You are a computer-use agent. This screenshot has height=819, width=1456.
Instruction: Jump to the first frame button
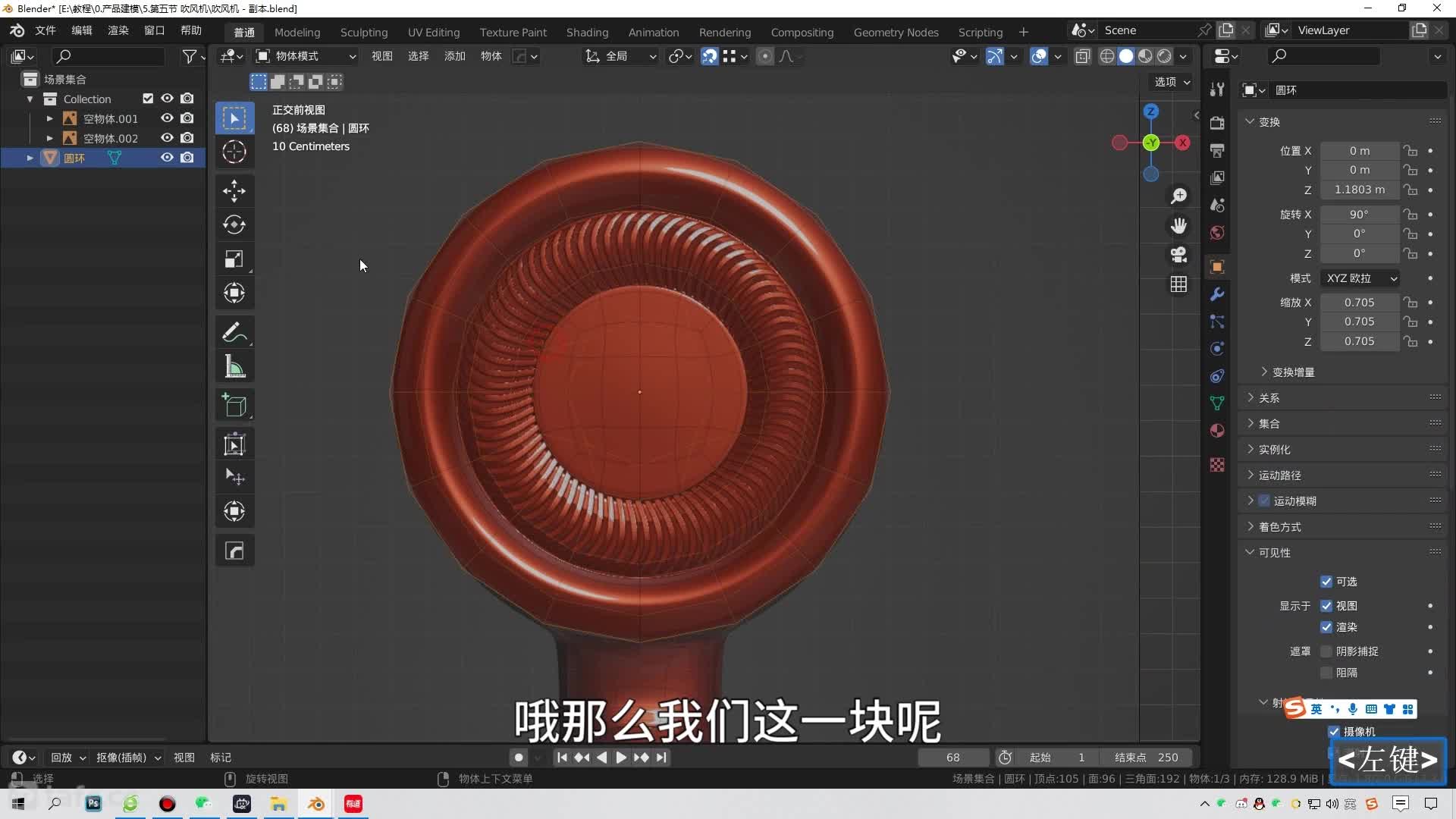coord(562,758)
